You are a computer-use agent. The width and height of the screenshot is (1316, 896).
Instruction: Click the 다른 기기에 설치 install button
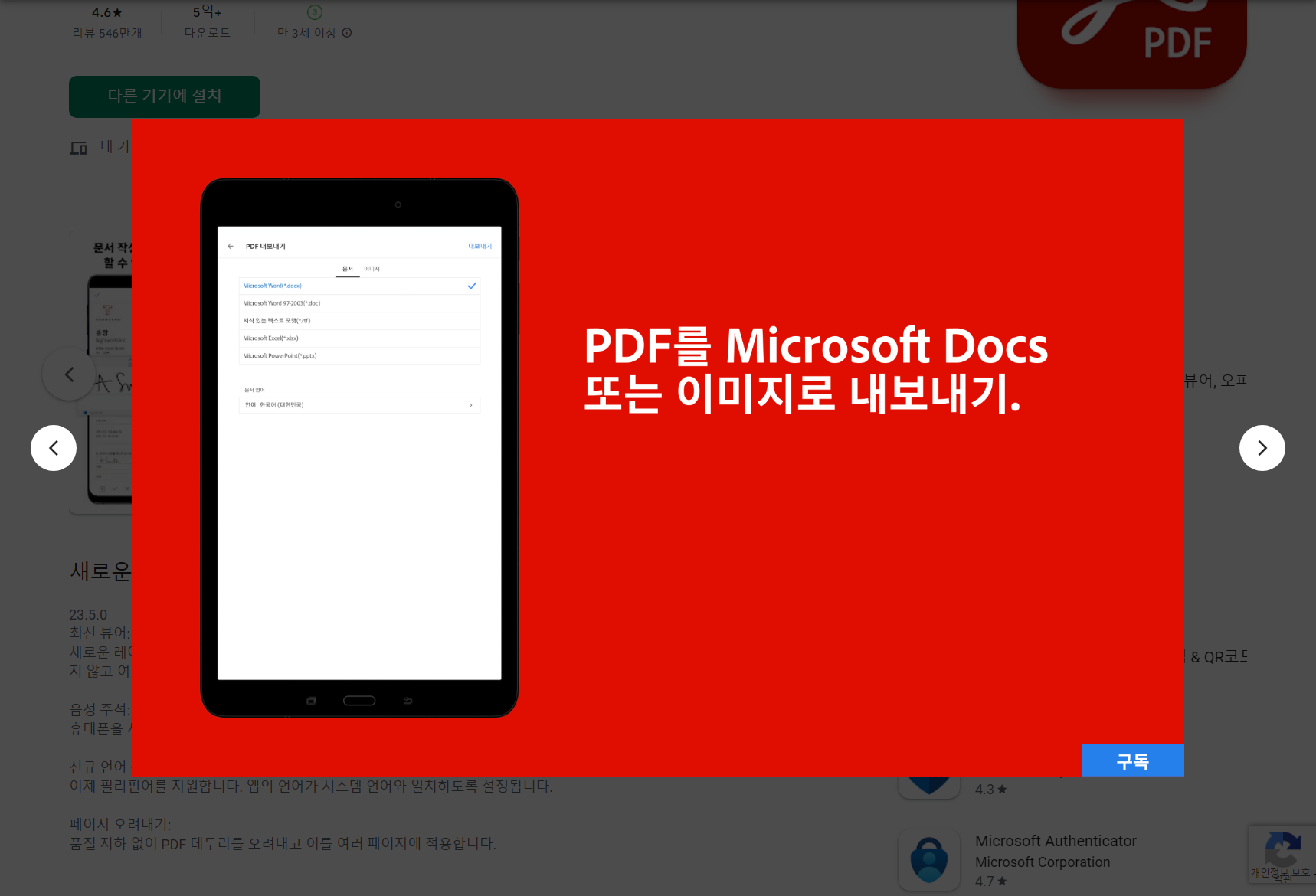165,96
